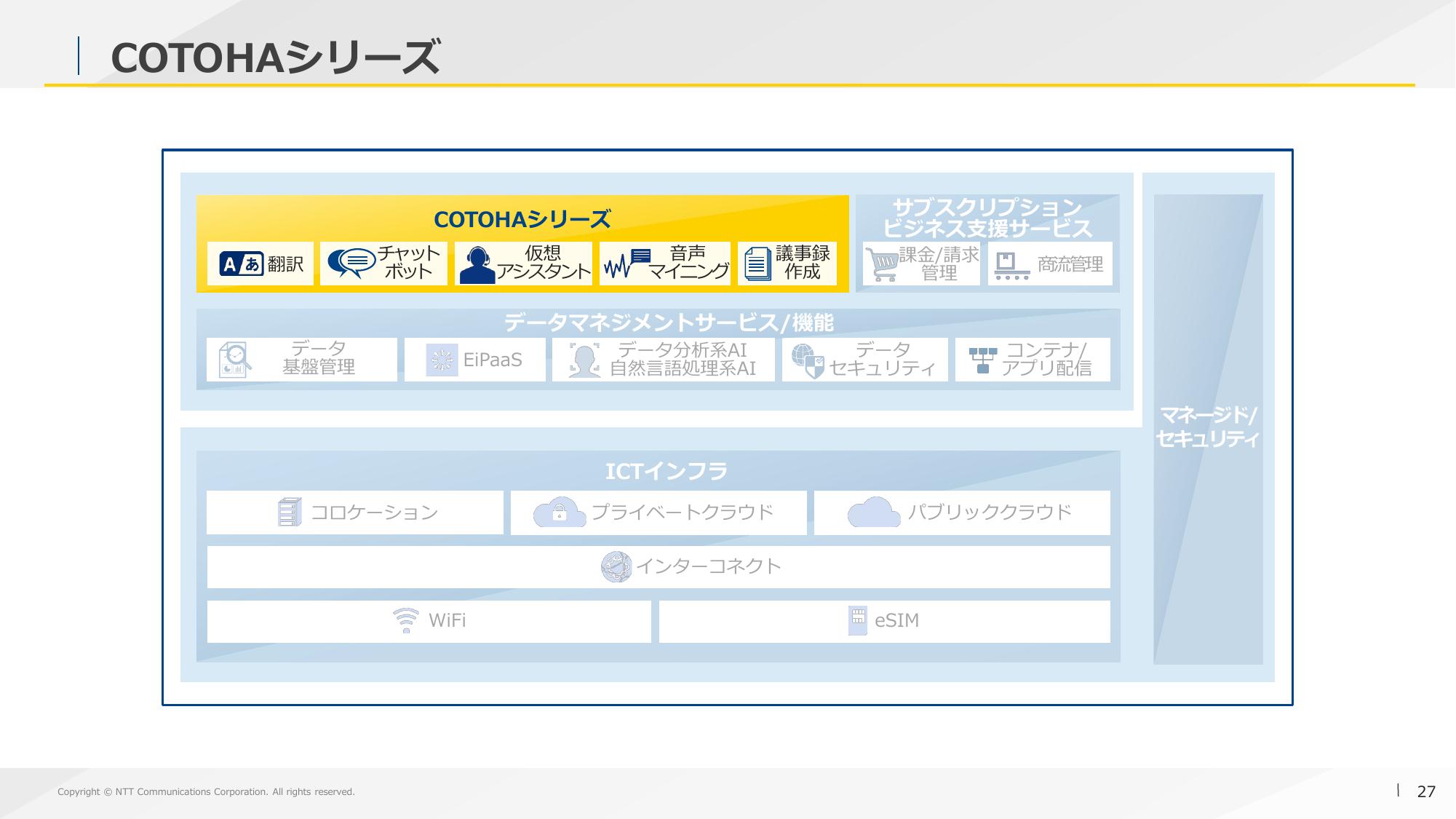The height and width of the screenshot is (819, 1456).
Task: Click the interconnect globe icon
Action: pyautogui.click(x=616, y=566)
